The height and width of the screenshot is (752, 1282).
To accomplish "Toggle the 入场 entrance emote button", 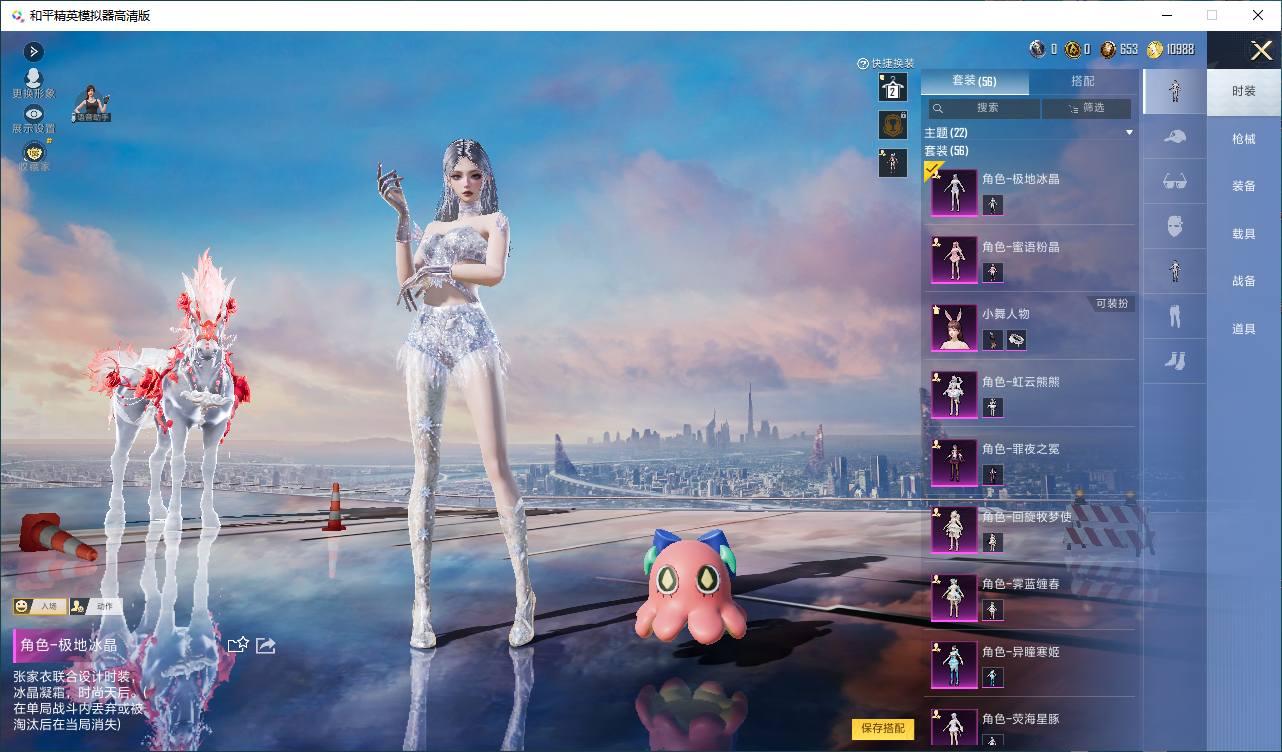I will point(40,606).
